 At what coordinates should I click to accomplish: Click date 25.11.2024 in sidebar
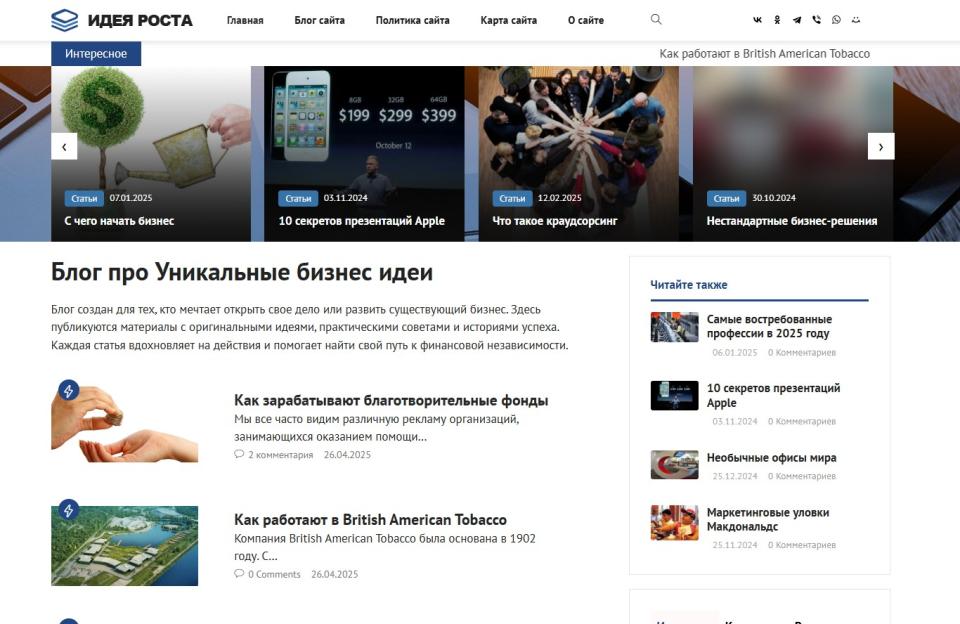click(x=735, y=545)
